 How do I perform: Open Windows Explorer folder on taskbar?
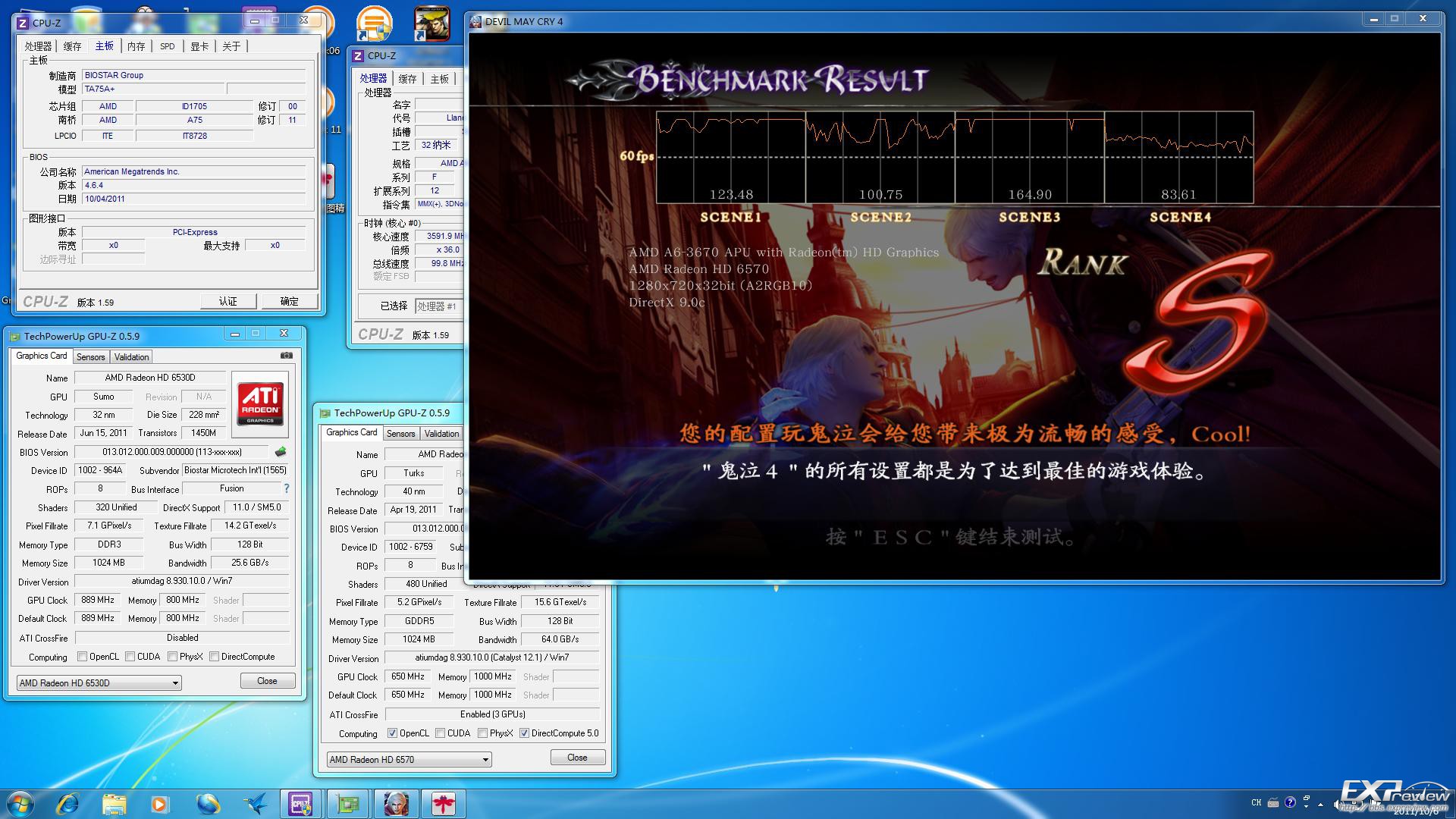tap(115, 803)
